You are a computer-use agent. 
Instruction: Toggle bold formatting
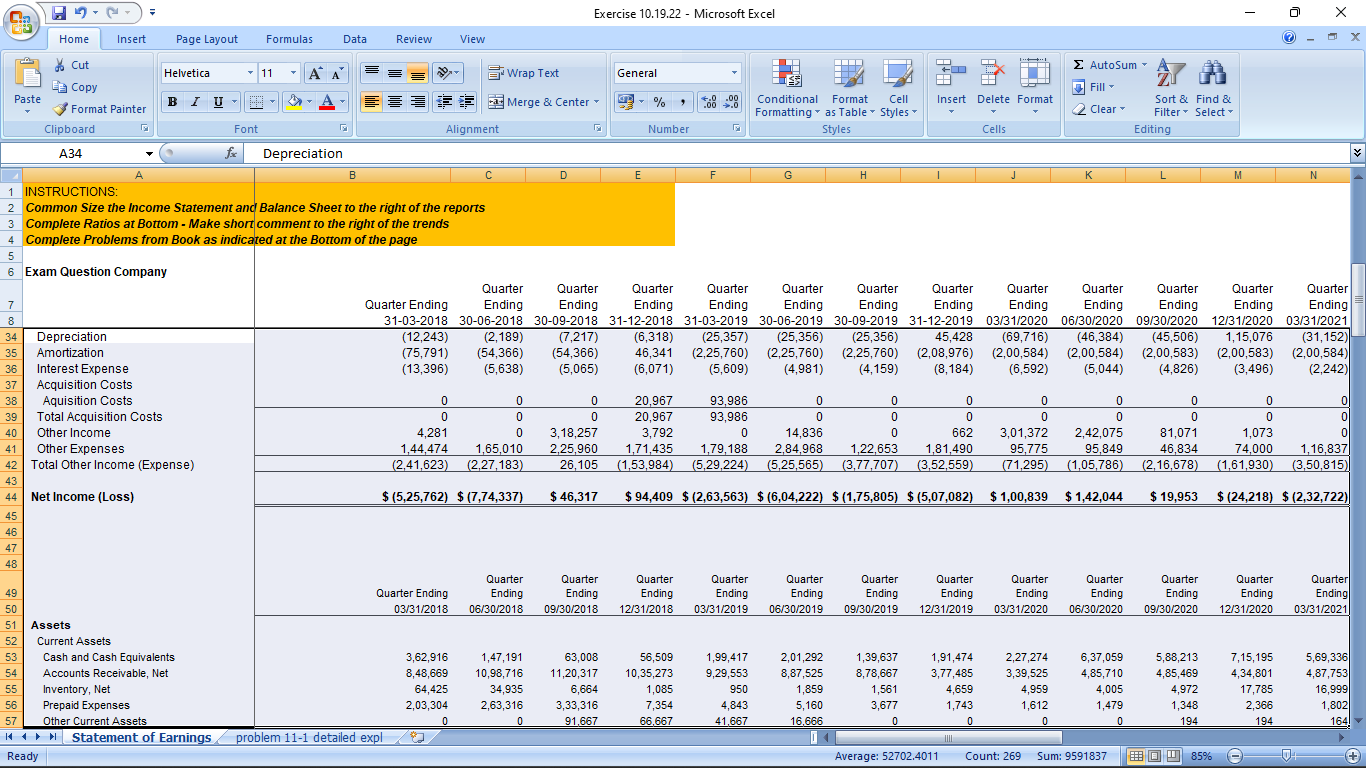(170, 102)
